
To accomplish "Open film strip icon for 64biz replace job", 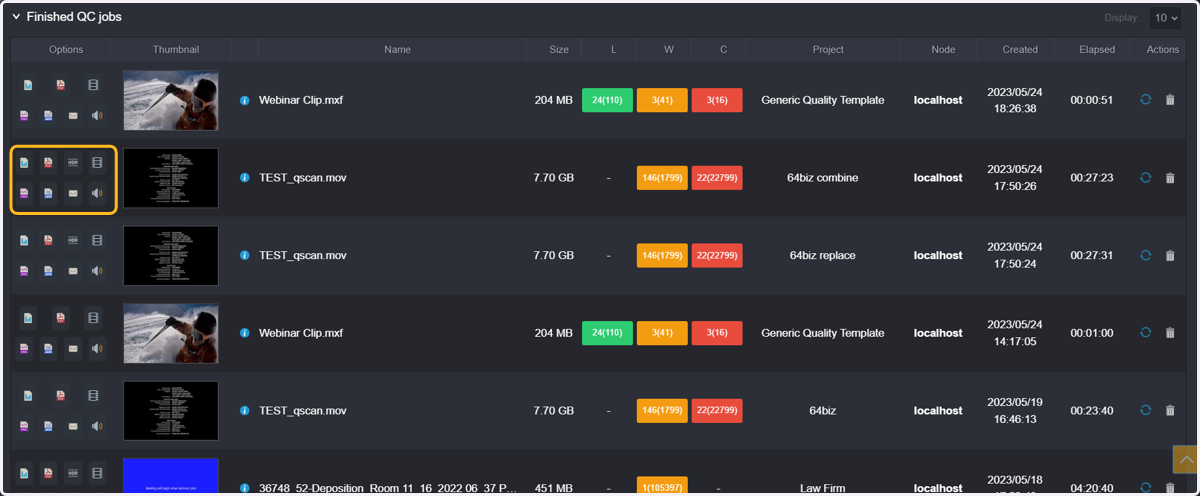I will [97, 241].
